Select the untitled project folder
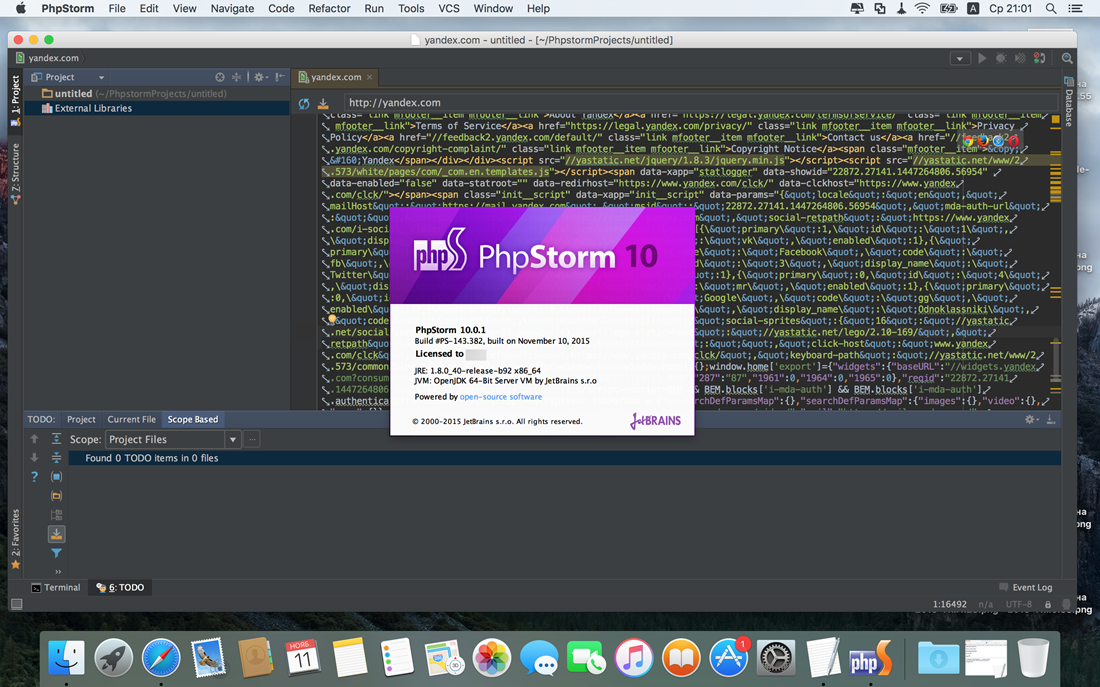 coord(133,93)
